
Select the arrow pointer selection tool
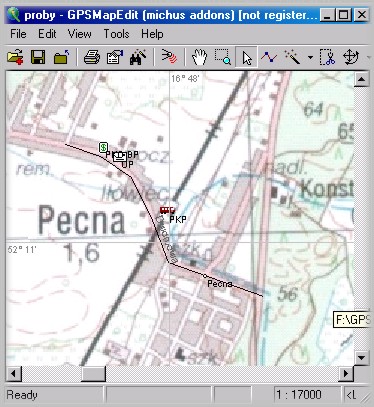(x=247, y=57)
